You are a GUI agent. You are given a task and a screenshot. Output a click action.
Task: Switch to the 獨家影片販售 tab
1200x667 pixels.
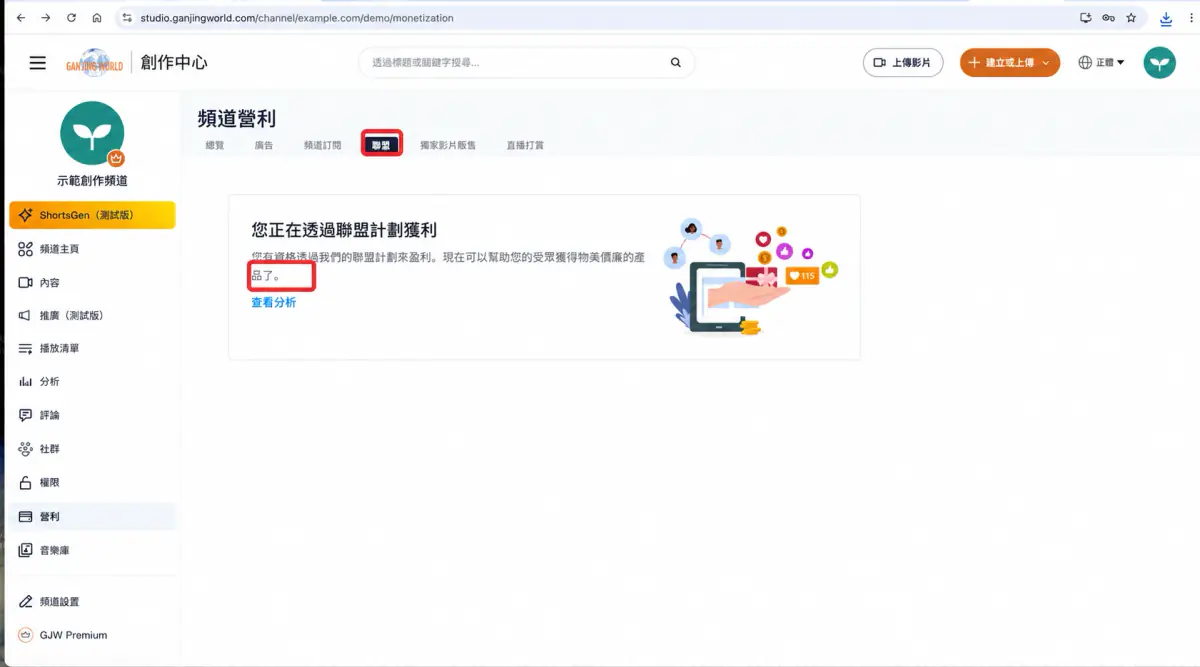(x=448, y=145)
